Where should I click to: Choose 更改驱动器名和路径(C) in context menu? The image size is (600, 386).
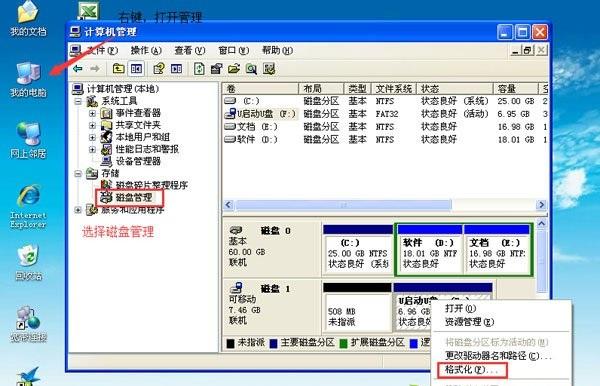pos(498,355)
